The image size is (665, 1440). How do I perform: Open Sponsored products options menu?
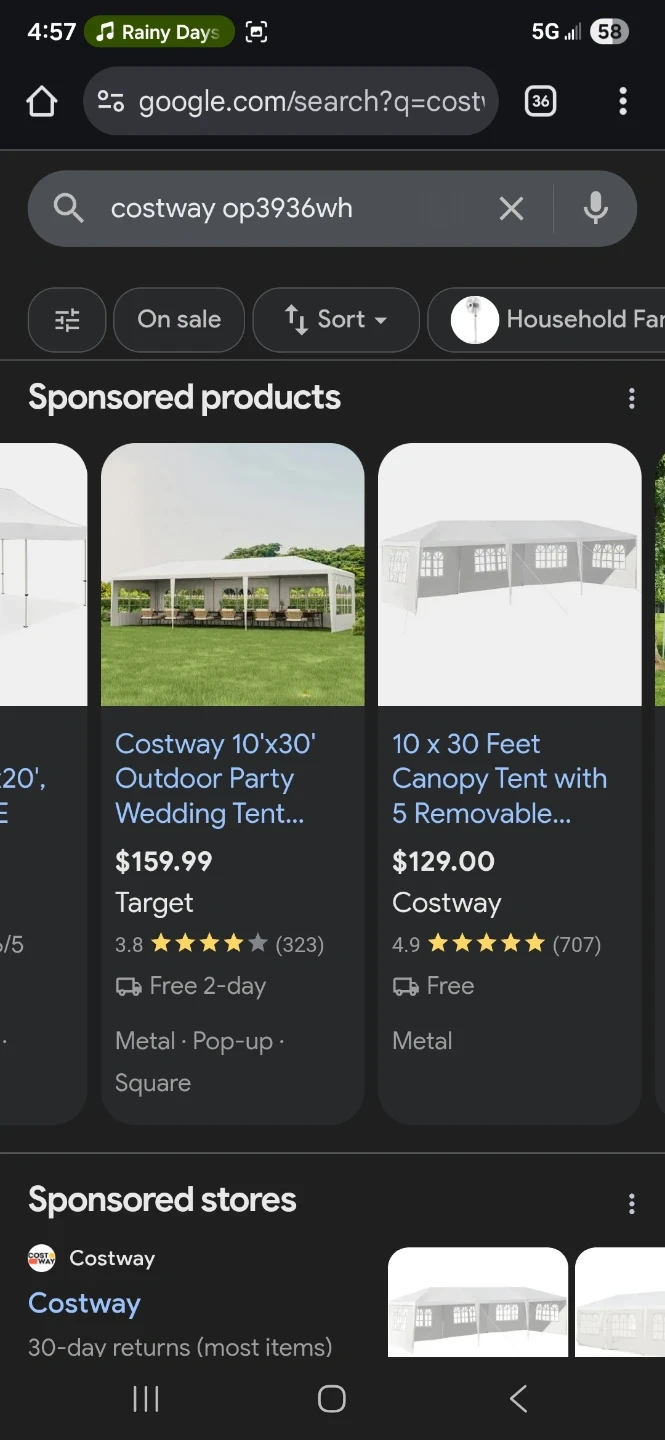[631, 399]
